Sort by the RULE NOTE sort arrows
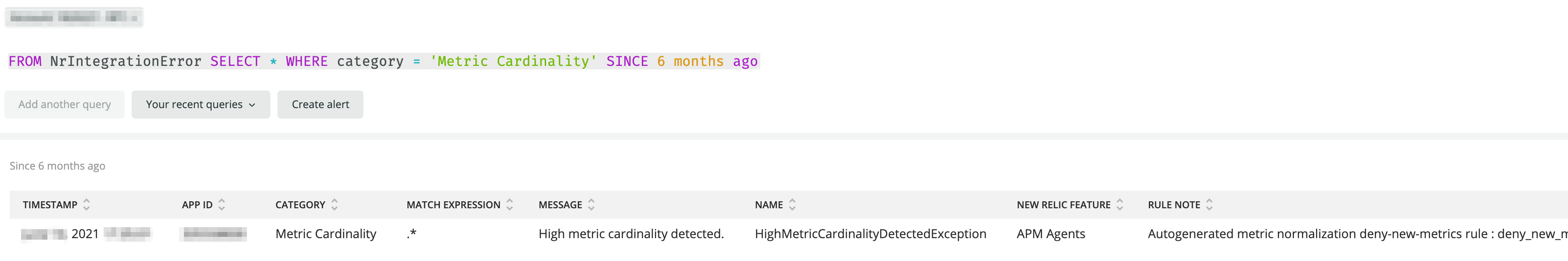This screenshot has width=1568, height=261. tap(1209, 205)
